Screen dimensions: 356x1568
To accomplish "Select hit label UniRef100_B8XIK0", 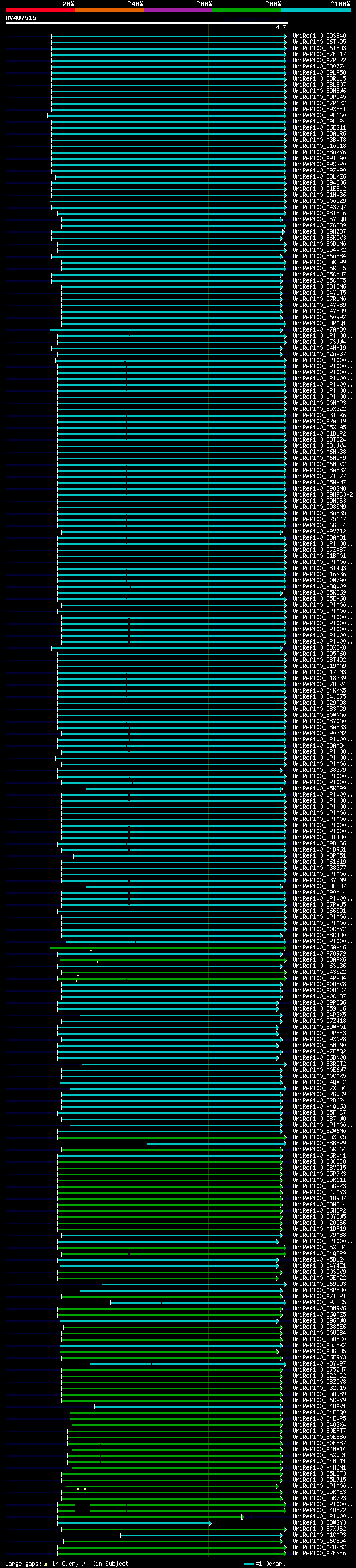I will 319,647.
